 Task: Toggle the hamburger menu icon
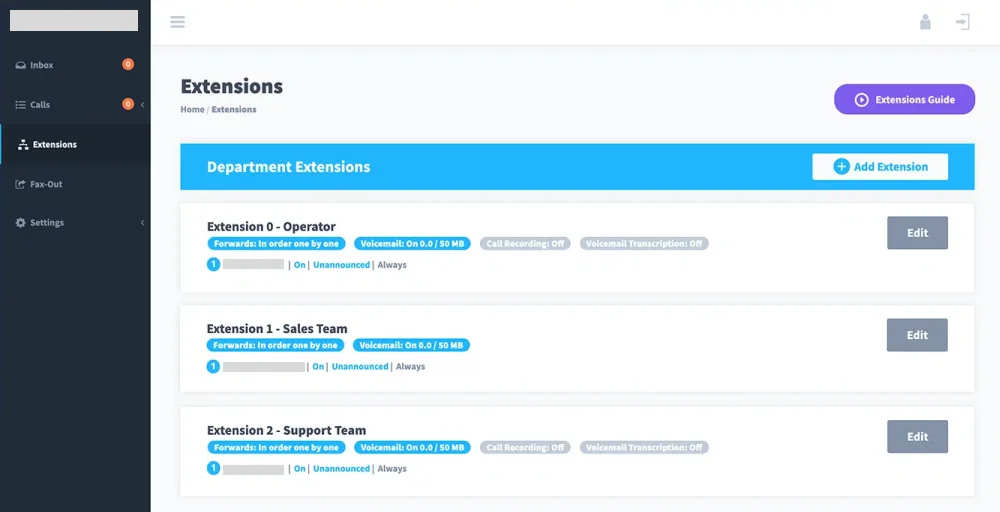pos(177,22)
